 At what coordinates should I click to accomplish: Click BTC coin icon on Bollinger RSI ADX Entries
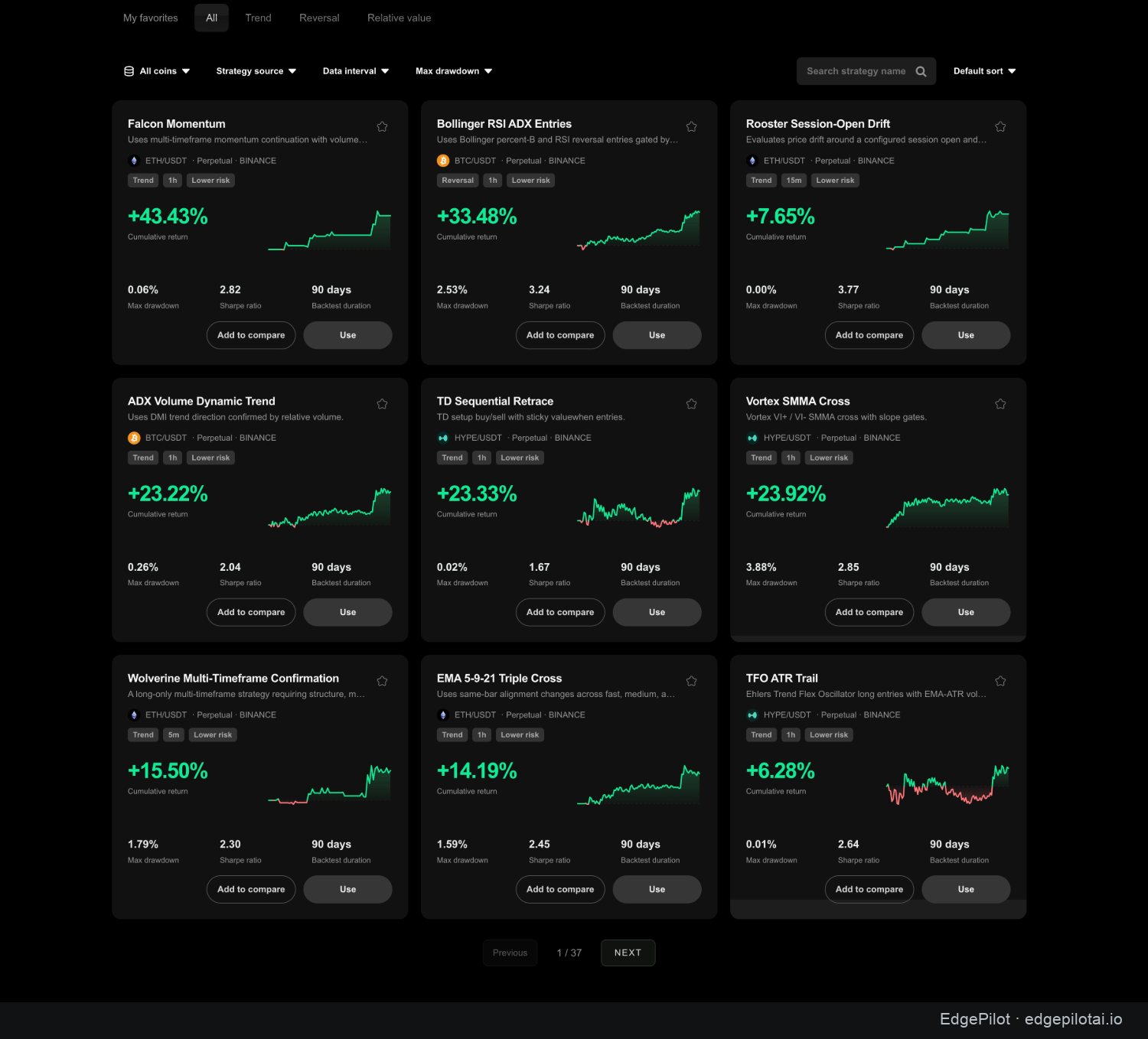pos(442,161)
